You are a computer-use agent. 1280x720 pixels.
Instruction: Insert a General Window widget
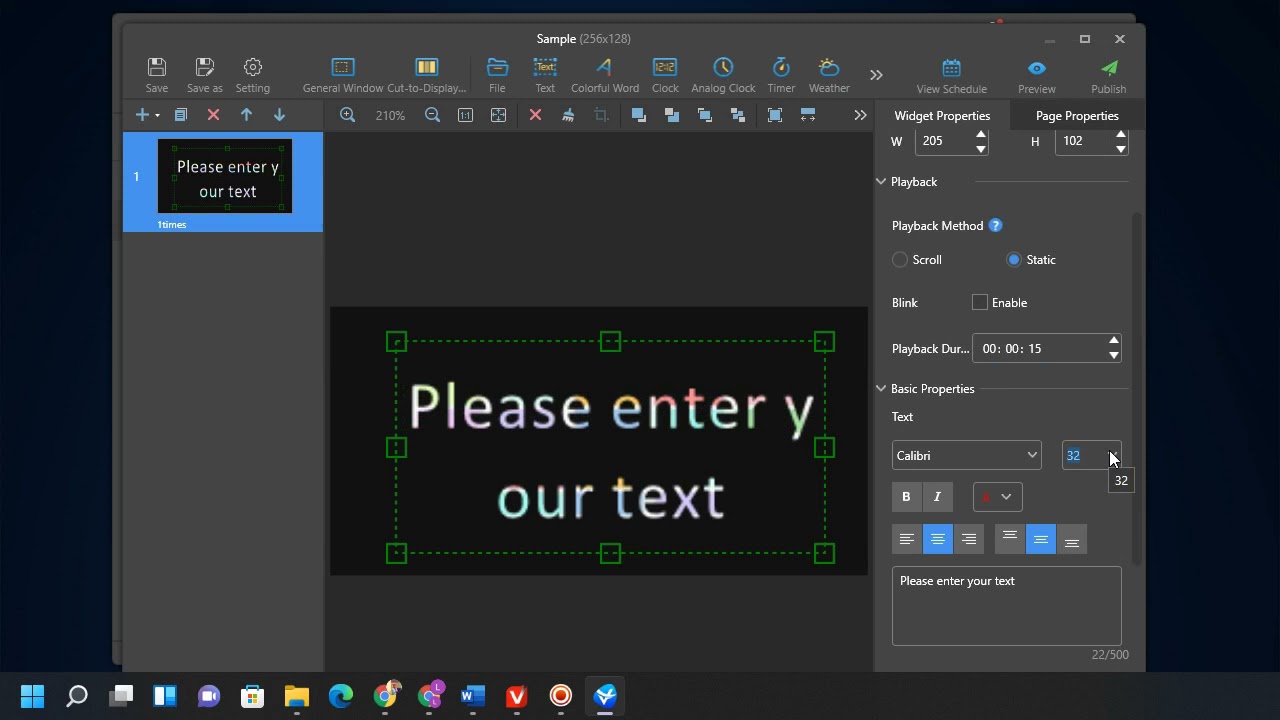click(343, 75)
